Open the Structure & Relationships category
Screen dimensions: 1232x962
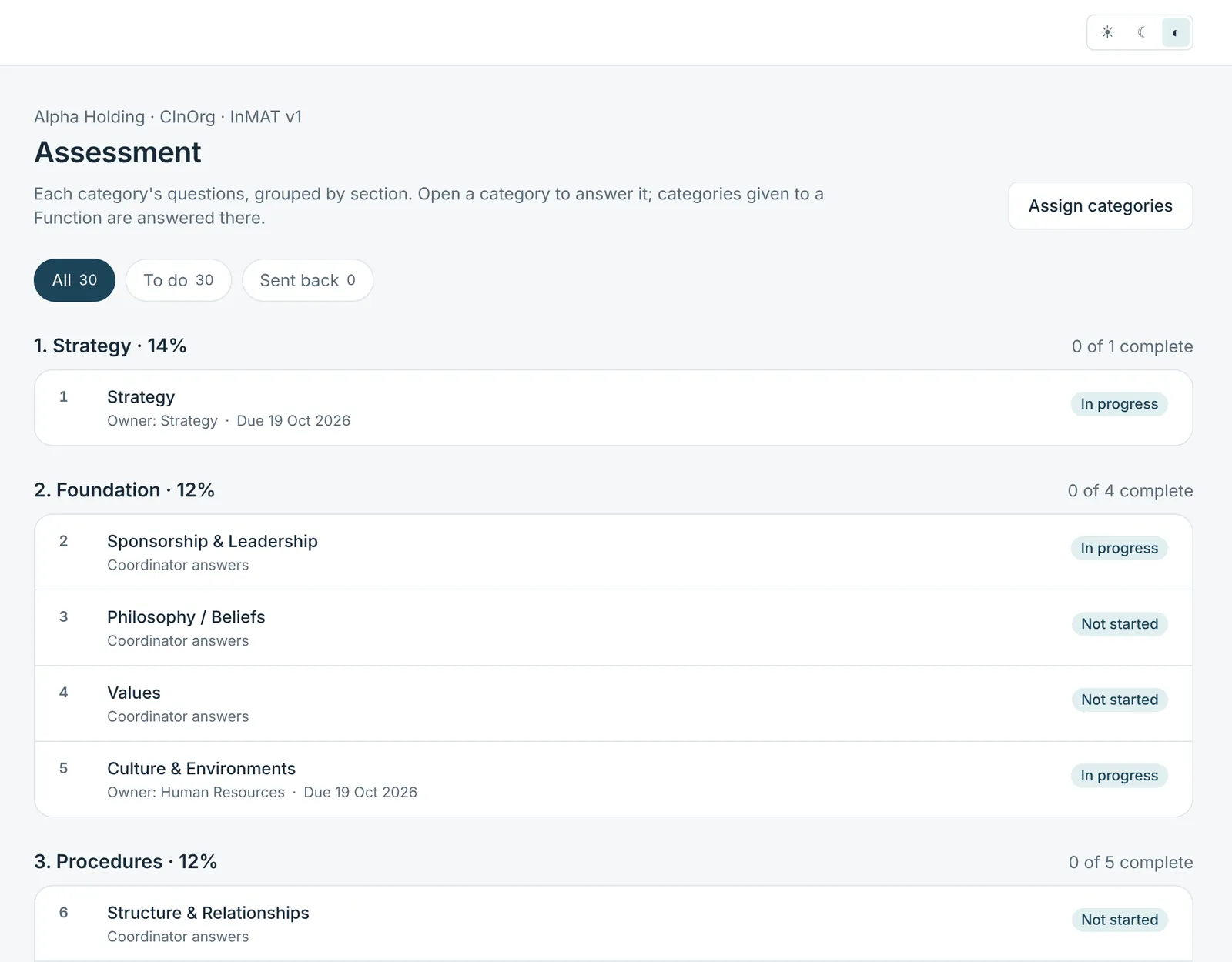[x=613, y=924]
